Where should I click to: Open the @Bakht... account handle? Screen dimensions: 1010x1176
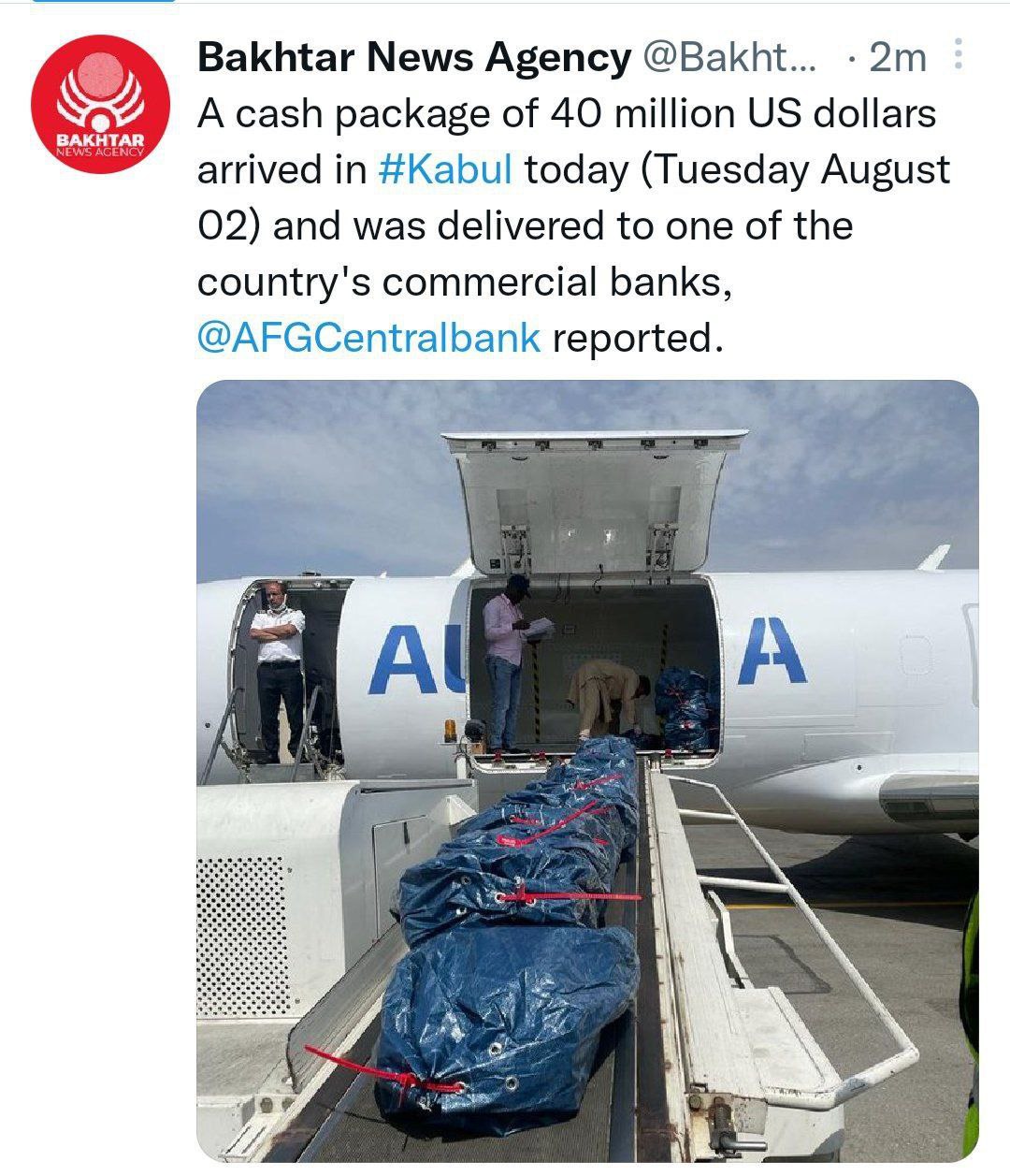(730, 58)
